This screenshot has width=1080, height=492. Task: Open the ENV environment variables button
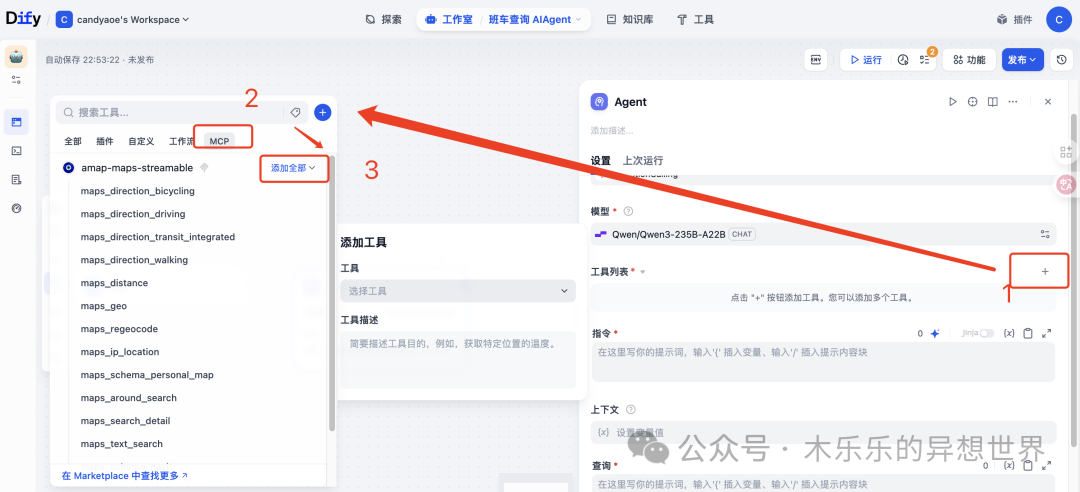(816, 60)
